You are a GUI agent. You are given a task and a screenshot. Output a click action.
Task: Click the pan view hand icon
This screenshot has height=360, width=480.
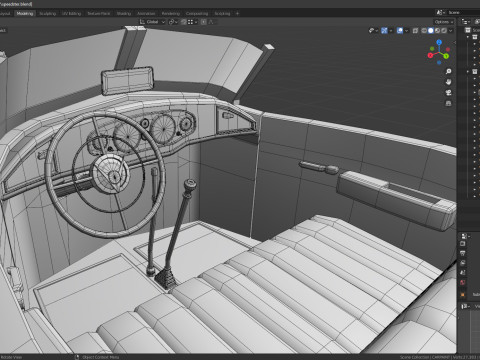click(448, 82)
